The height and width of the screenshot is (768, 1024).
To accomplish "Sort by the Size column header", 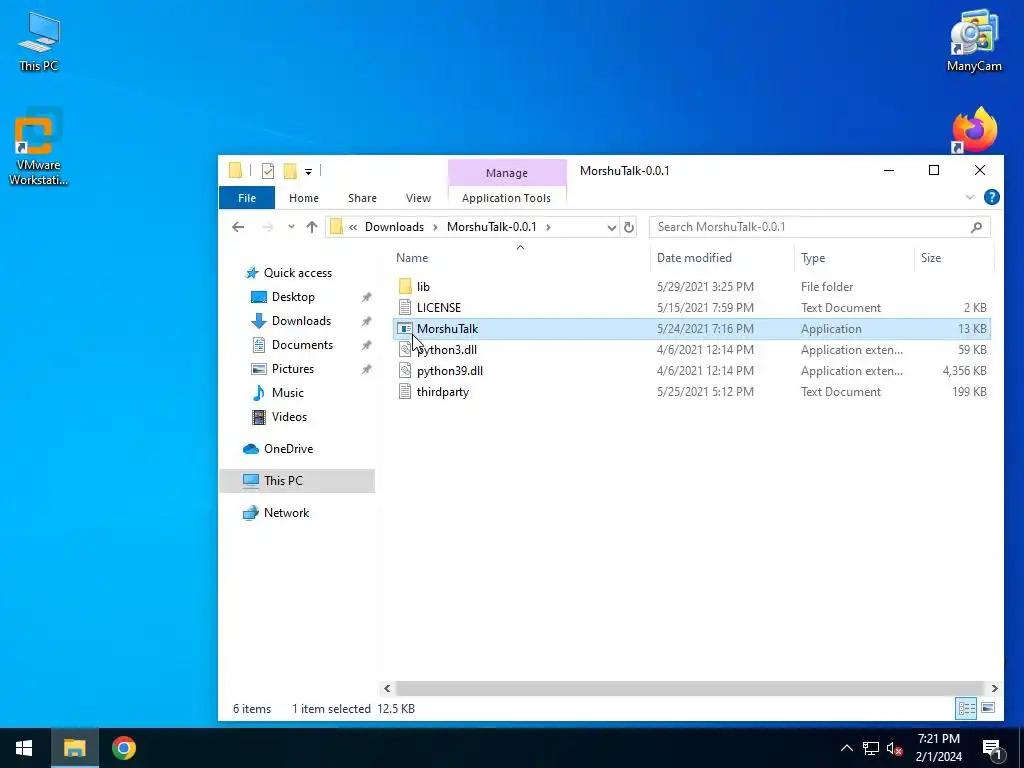I will (931, 258).
